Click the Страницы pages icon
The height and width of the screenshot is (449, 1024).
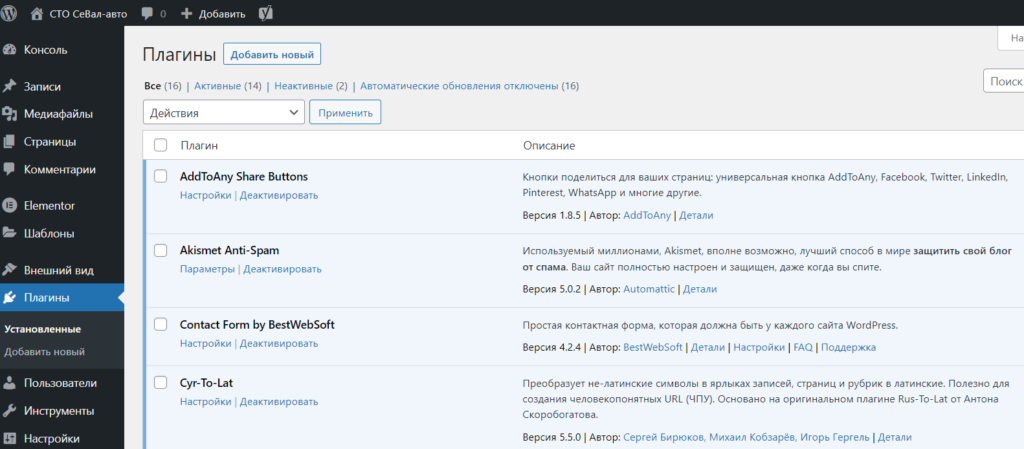[x=9, y=142]
